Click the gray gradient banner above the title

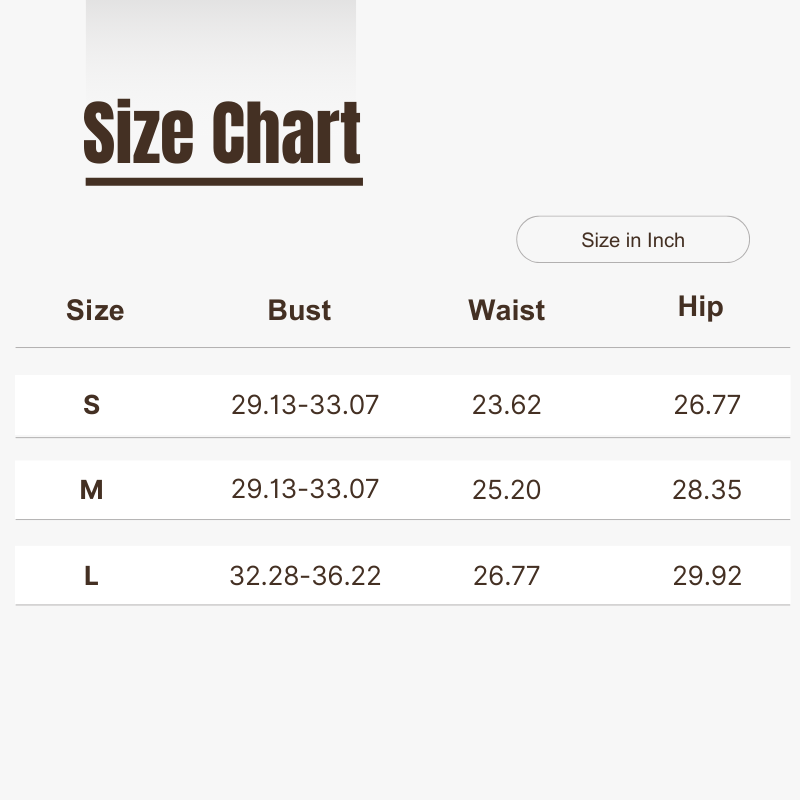pos(221,45)
